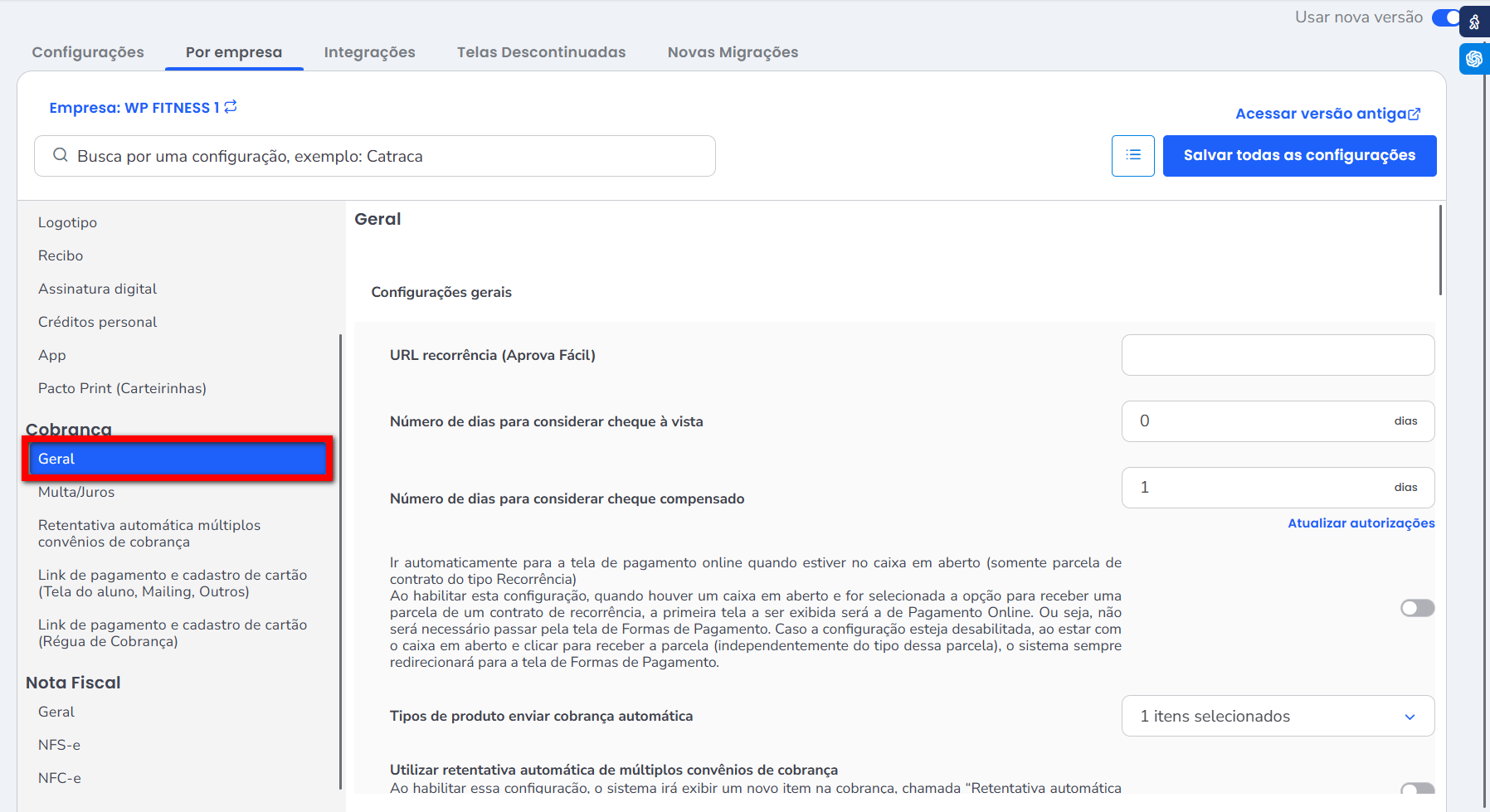This screenshot has height=812, width=1490.
Task: Switch to the Integrações tab
Action: tap(369, 52)
